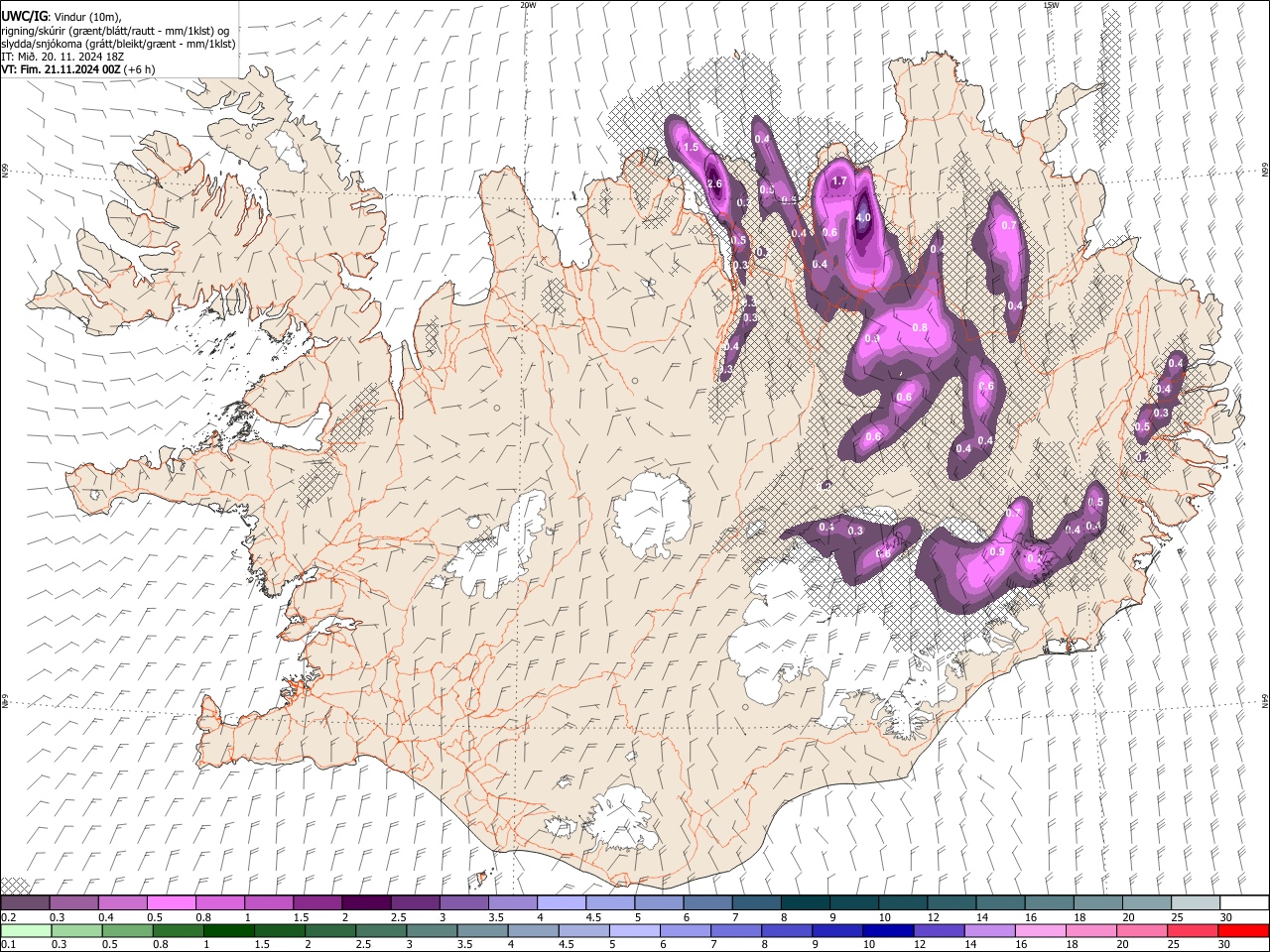Image resolution: width=1270 pixels, height=952 pixels.
Task: Click the white 30 swatch ending the upper legend row
Action: [x=1244, y=902]
